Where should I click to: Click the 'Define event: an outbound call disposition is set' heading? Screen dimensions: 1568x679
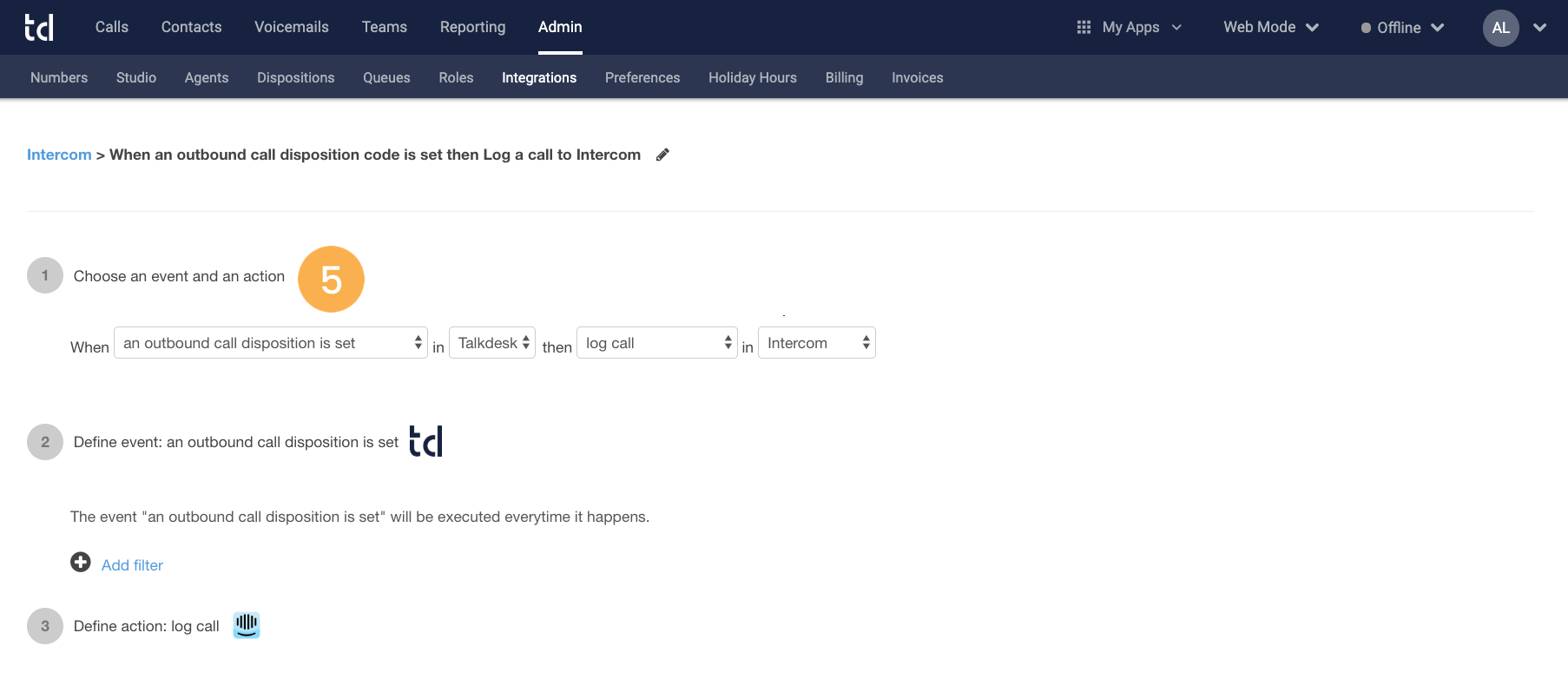coord(236,442)
